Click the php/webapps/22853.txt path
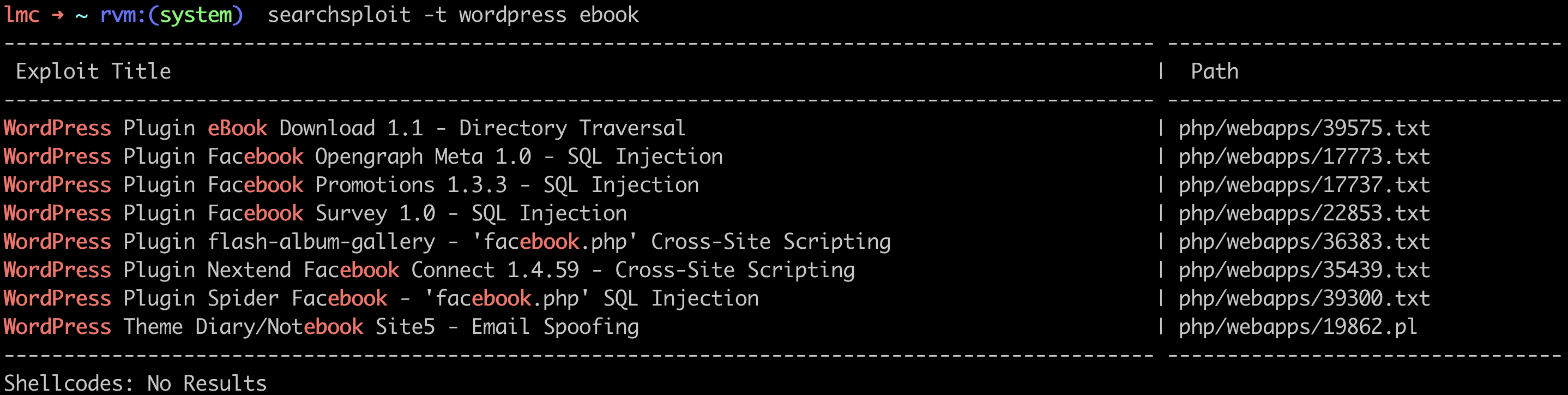The image size is (1568, 395). coord(1304,213)
